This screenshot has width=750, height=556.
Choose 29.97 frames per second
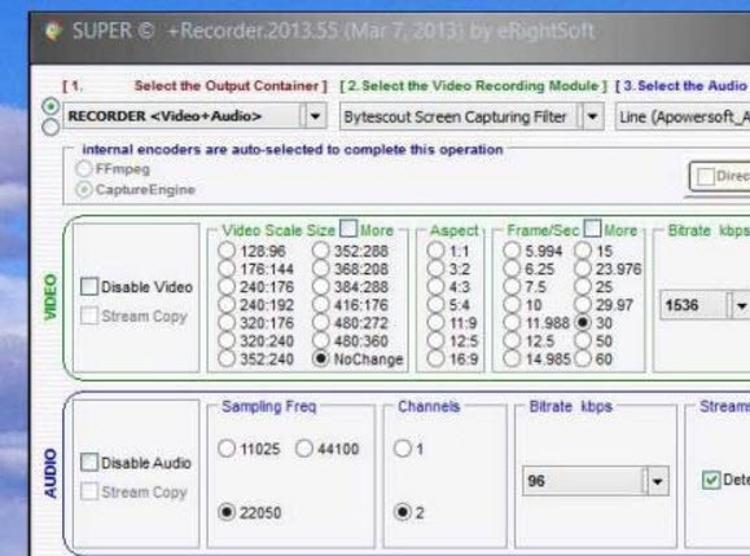click(584, 305)
